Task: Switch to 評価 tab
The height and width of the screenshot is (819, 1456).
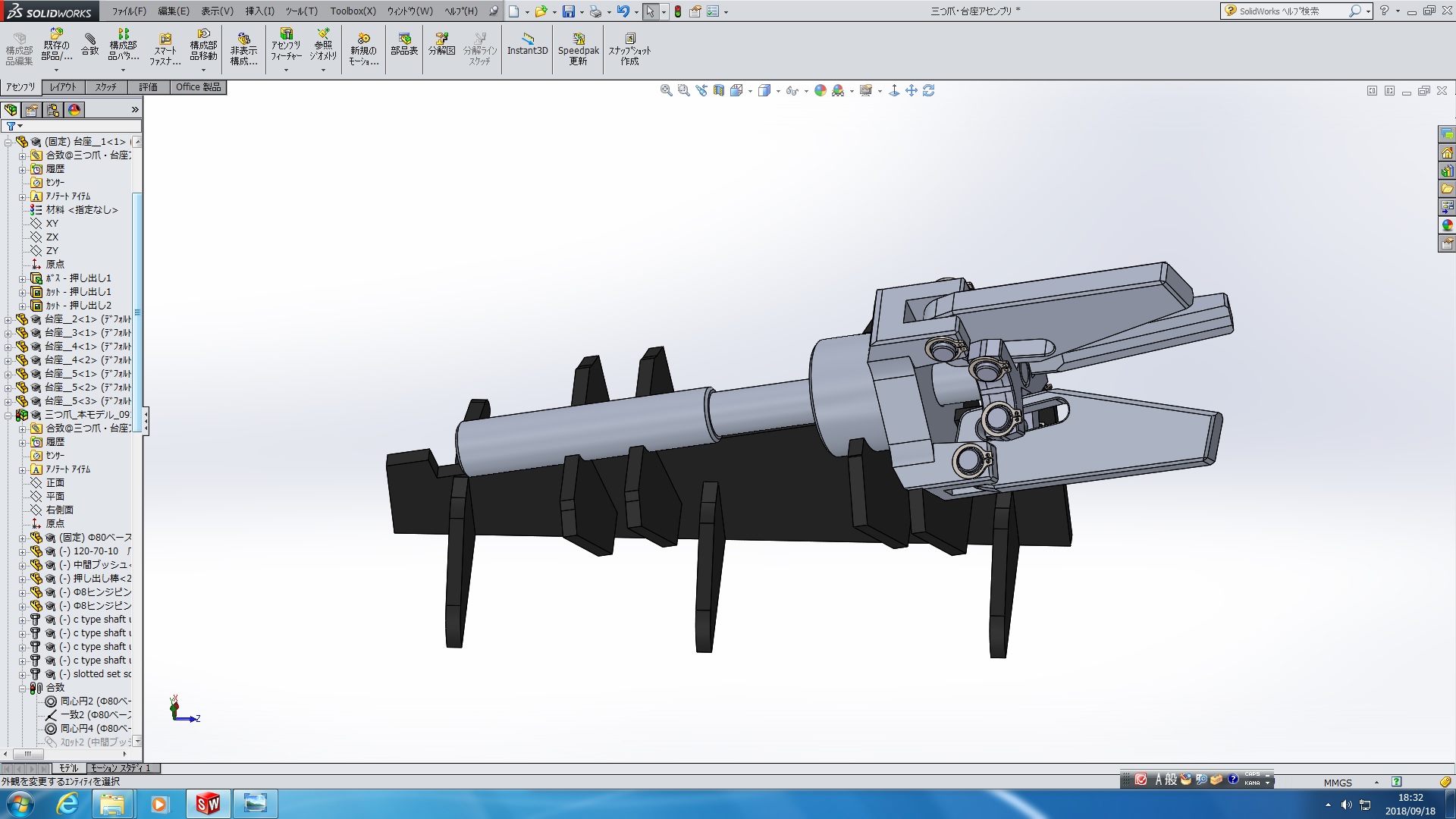Action: pos(149,87)
